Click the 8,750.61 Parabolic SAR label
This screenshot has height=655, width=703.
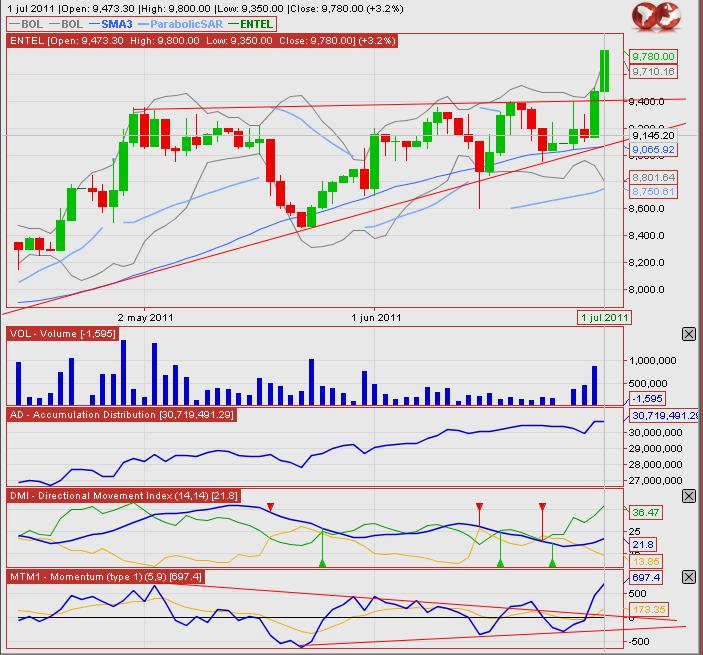(653, 191)
